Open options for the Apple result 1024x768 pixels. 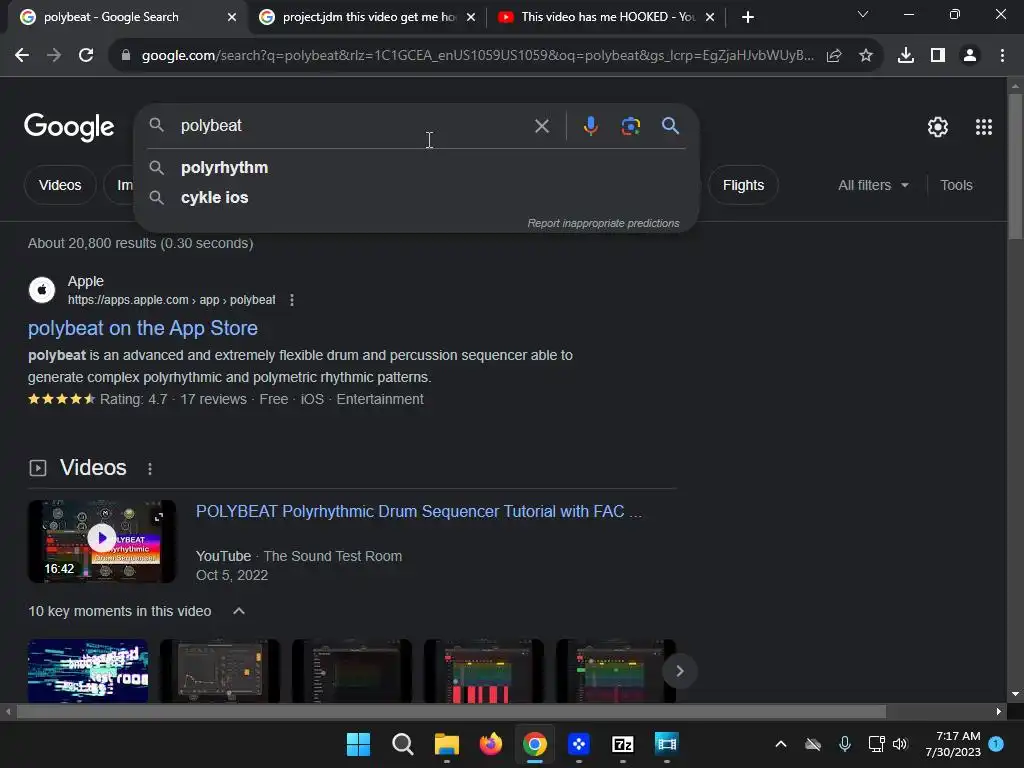[292, 300]
